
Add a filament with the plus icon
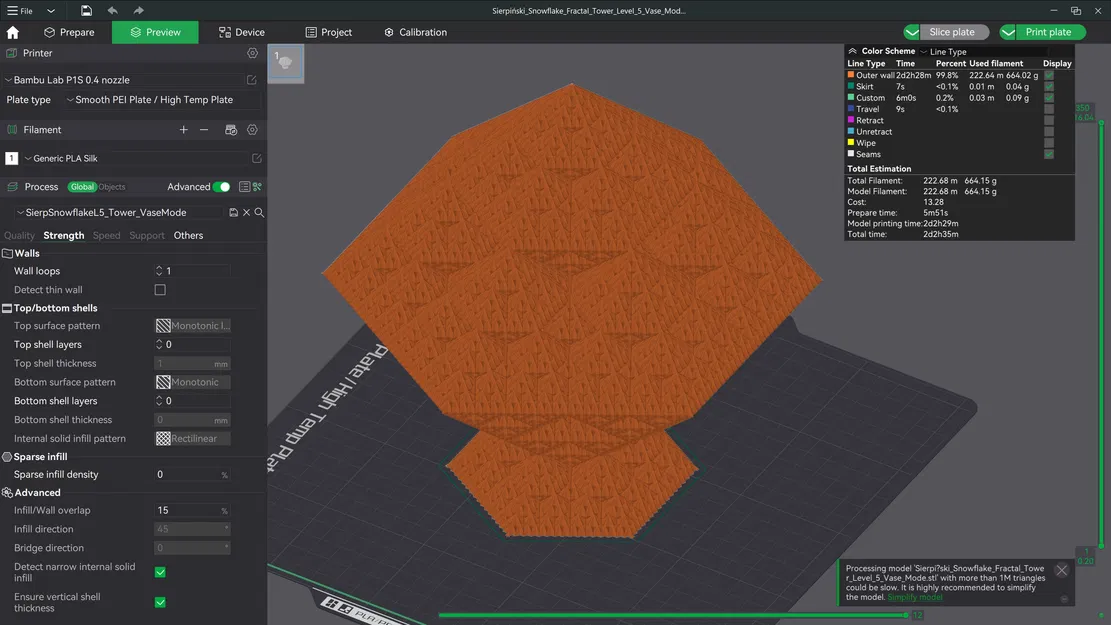click(183, 130)
